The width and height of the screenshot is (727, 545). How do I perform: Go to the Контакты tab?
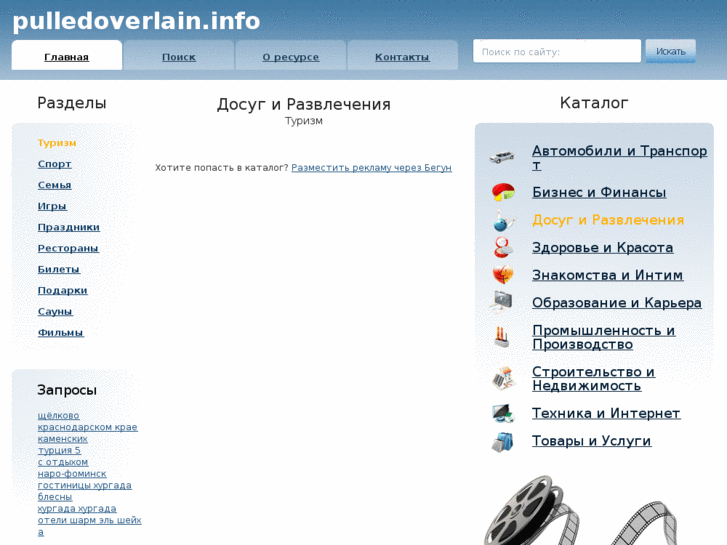pos(402,57)
